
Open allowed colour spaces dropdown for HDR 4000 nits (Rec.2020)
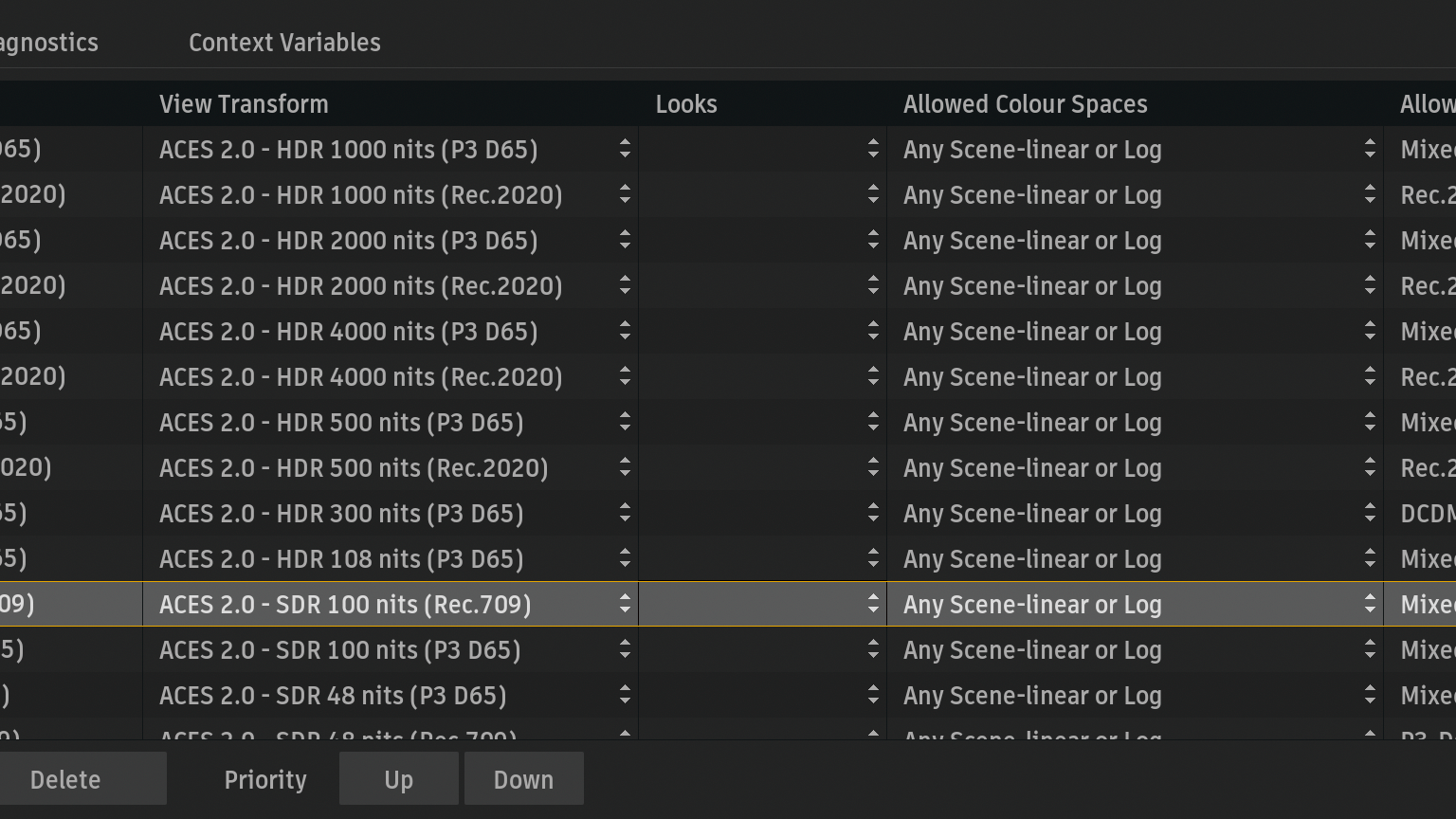(1136, 377)
